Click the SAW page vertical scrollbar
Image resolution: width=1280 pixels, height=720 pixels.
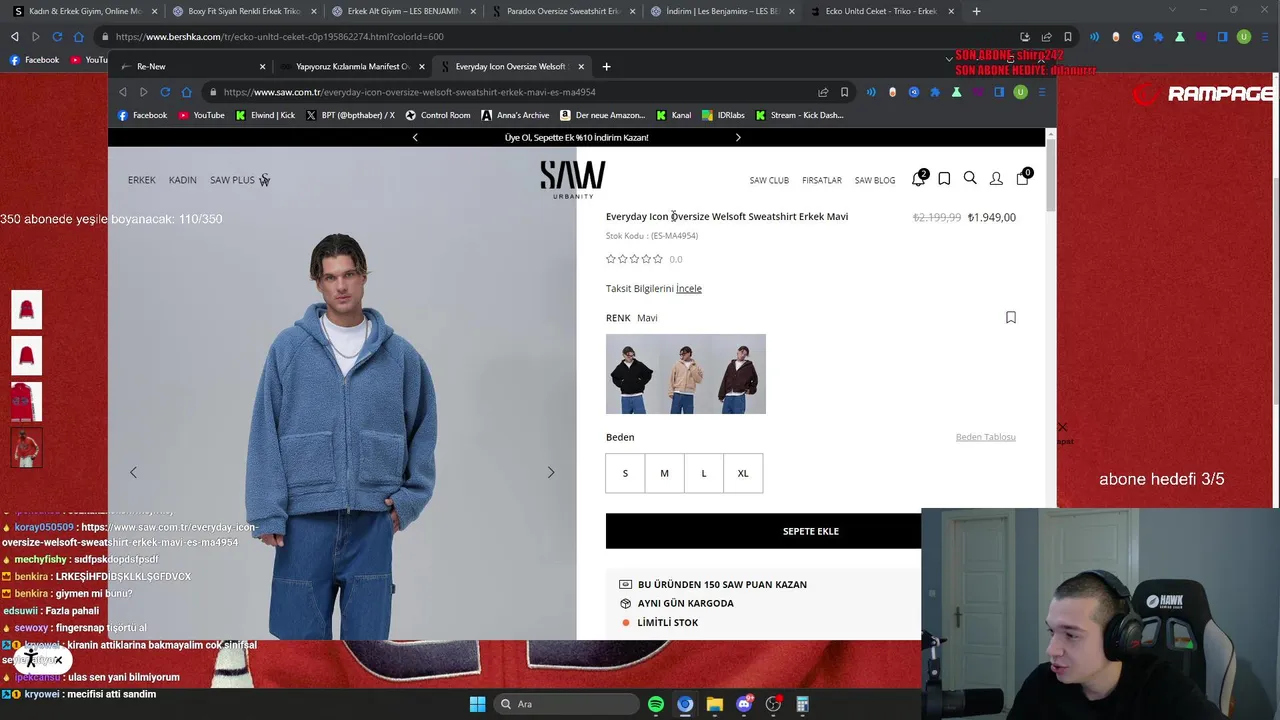tap(1050, 174)
